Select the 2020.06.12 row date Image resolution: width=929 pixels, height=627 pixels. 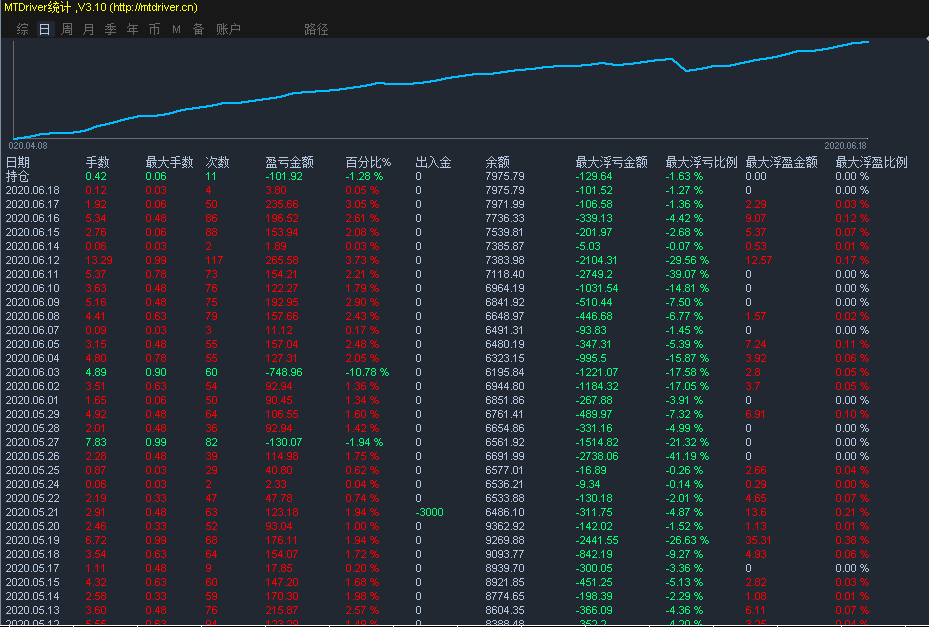[x=33, y=260]
